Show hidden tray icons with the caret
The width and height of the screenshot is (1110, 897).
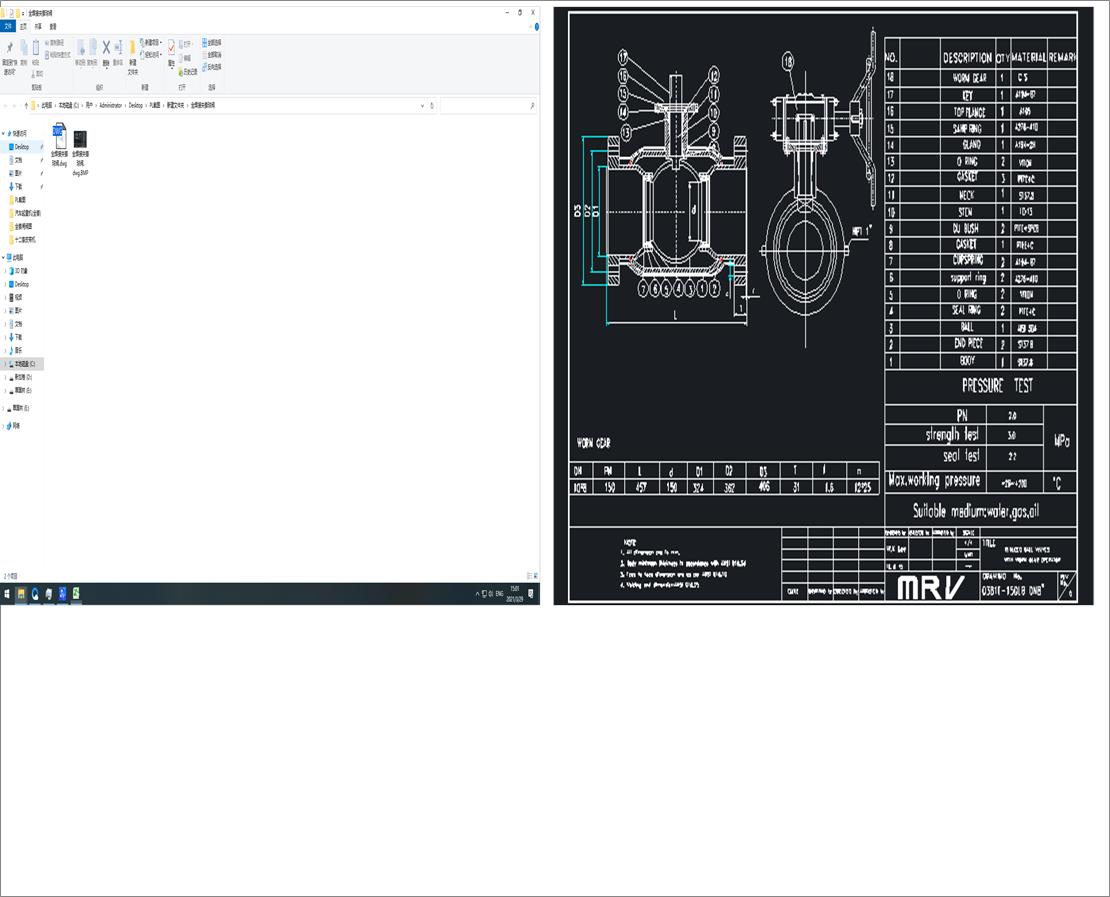477,594
